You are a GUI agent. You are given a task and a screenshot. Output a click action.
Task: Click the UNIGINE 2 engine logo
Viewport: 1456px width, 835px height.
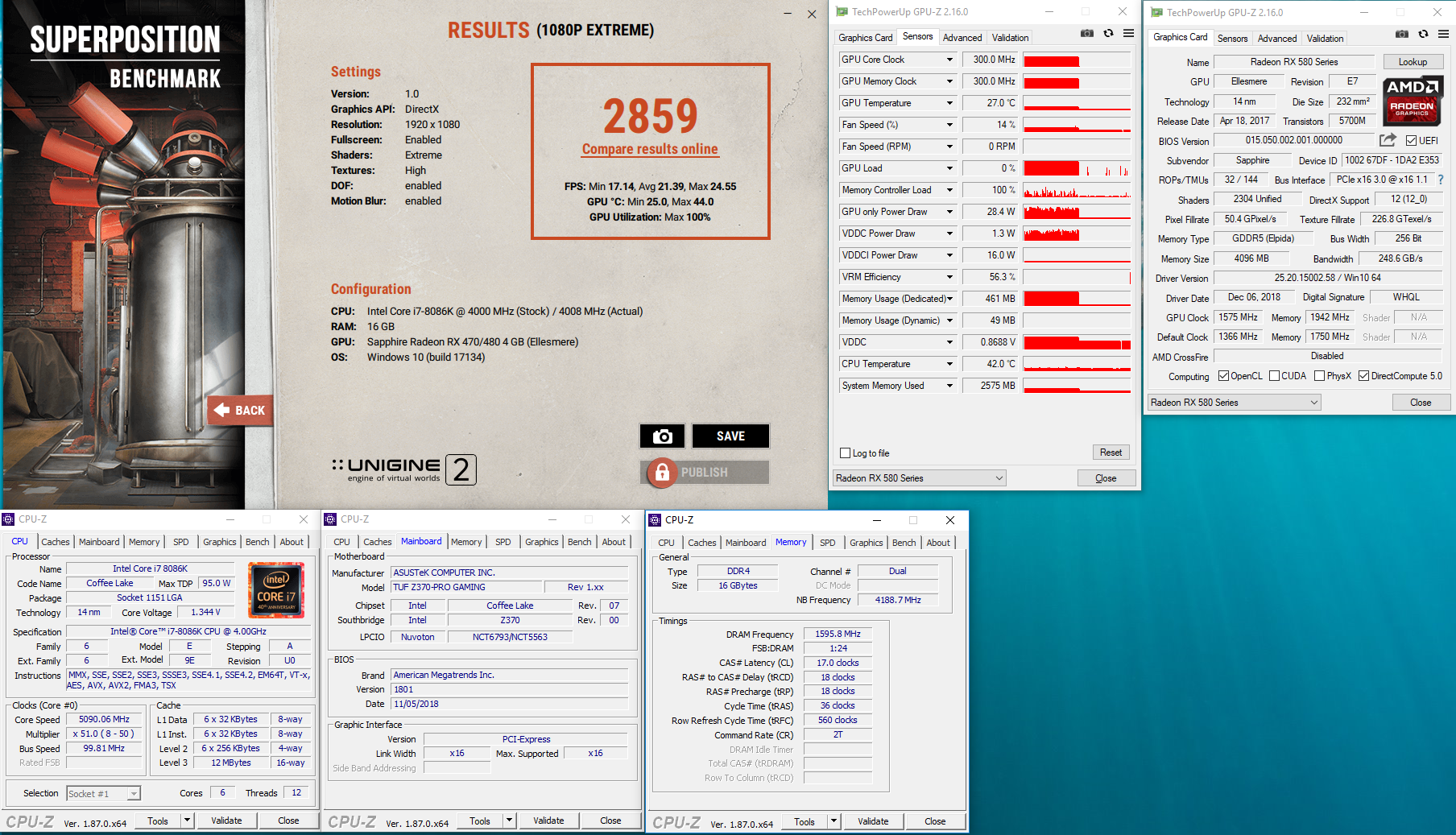[x=404, y=469]
